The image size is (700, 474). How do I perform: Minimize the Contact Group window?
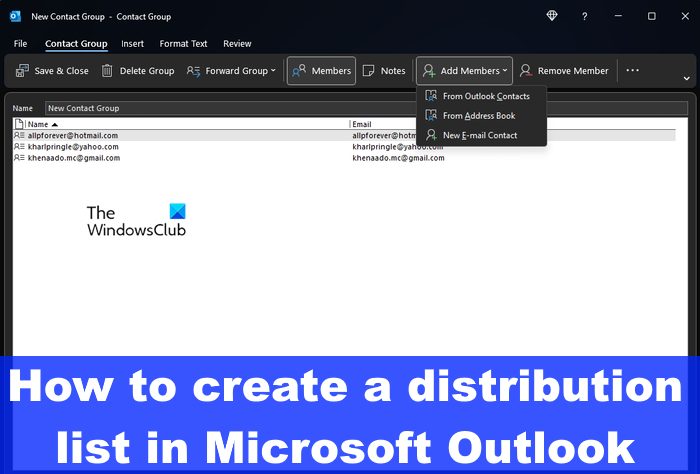click(618, 16)
